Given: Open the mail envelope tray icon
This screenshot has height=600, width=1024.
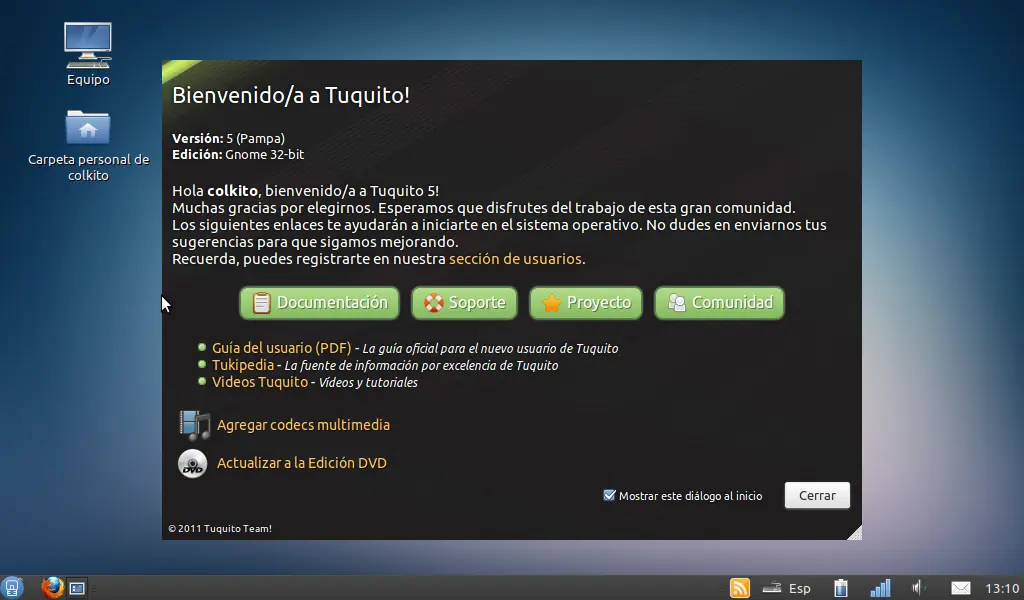Looking at the screenshot, I should coord(960,588).
